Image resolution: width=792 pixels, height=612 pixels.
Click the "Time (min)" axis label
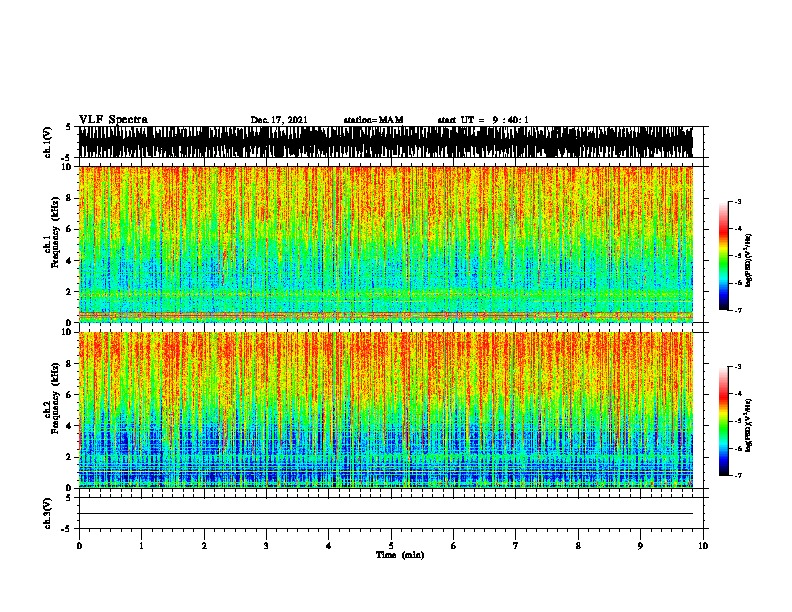click(x=400, y=555)
